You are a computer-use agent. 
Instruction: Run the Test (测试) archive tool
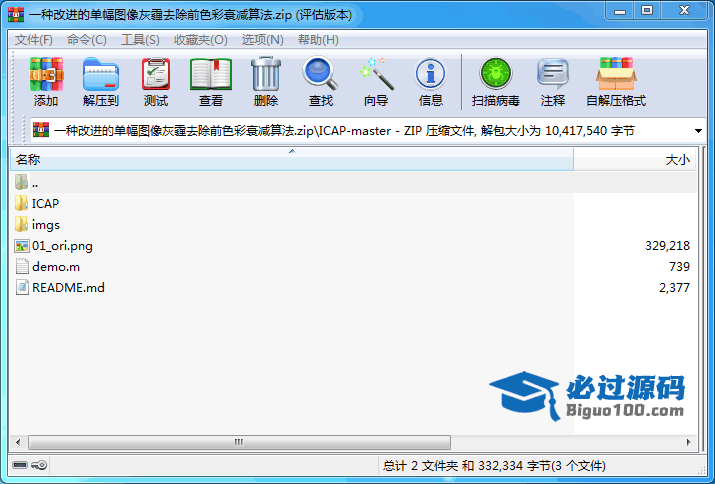pos(156,74)
